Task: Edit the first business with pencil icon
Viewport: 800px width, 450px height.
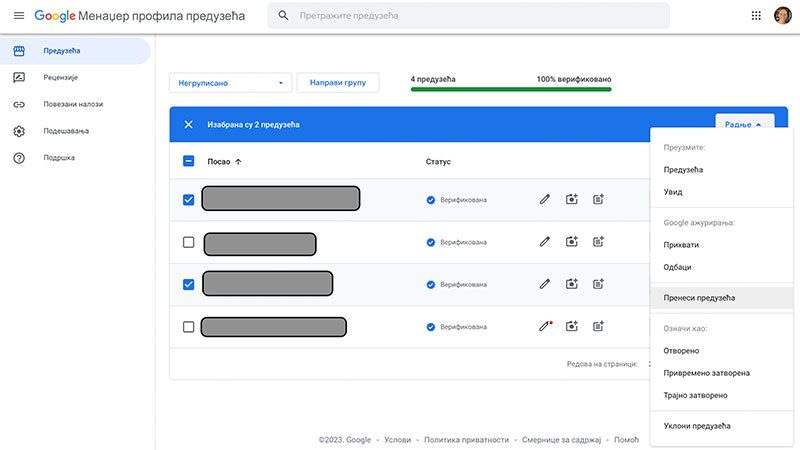Action: (545, 199)
